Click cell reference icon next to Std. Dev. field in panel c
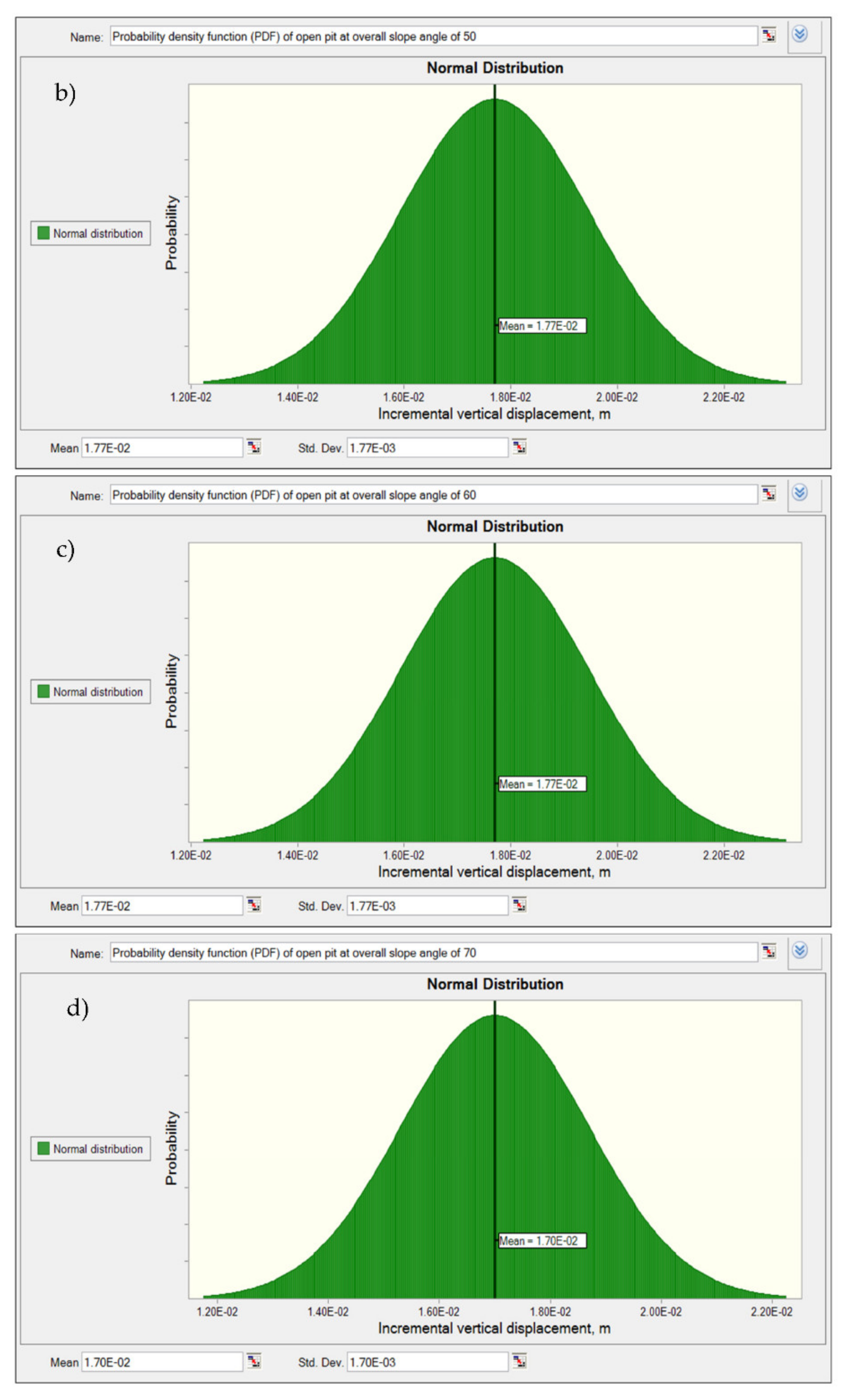The height and width of the screenshot is (1400, 850). tap(519, 905)
